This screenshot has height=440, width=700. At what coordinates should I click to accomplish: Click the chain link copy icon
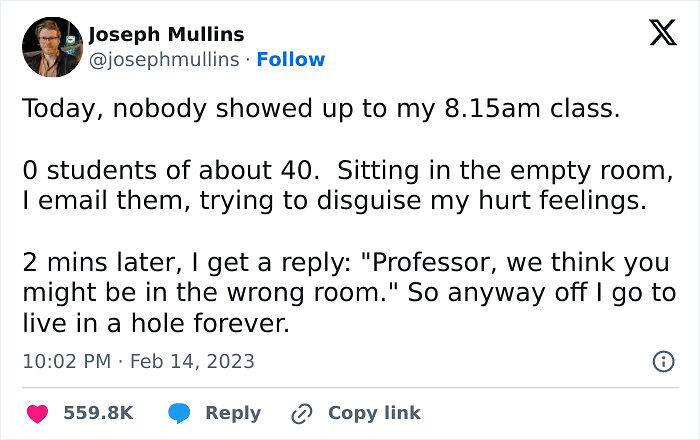tap(301, 413)
